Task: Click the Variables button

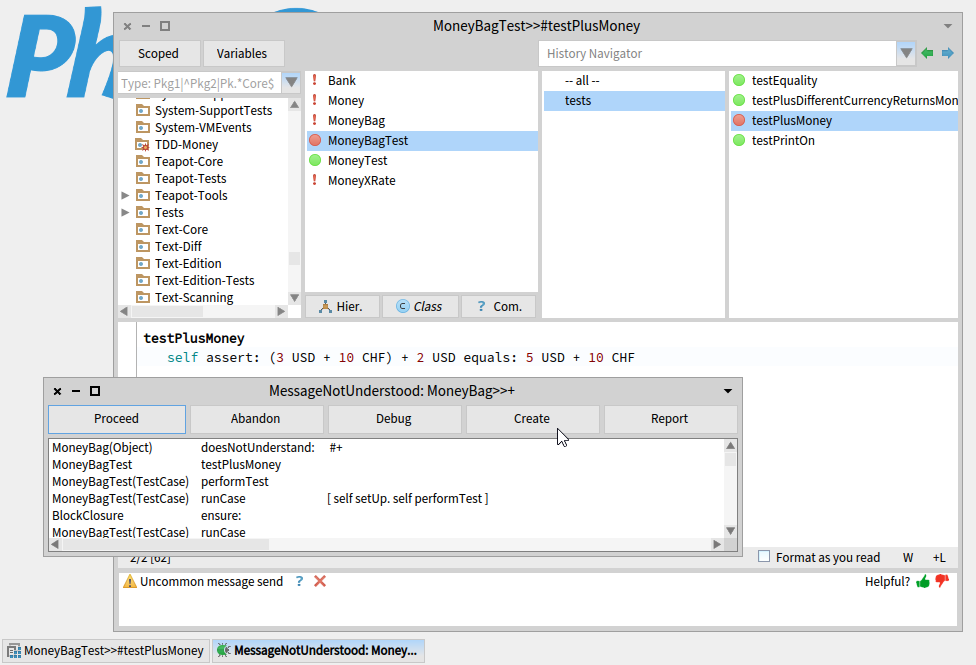Action: pos(242,54)
